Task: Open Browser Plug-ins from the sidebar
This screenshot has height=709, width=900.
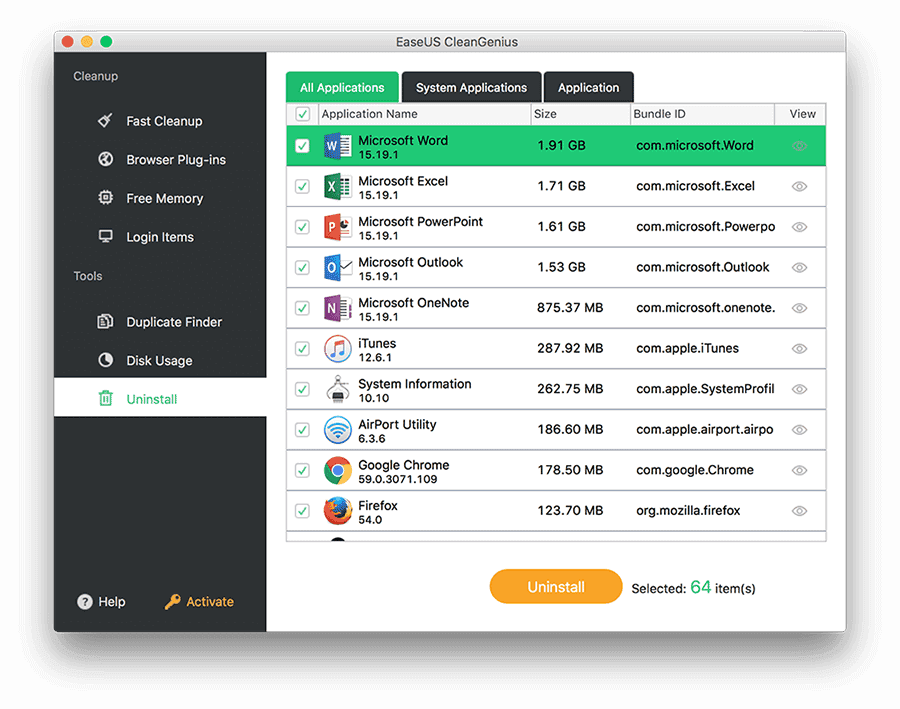Action: point(160,159)
